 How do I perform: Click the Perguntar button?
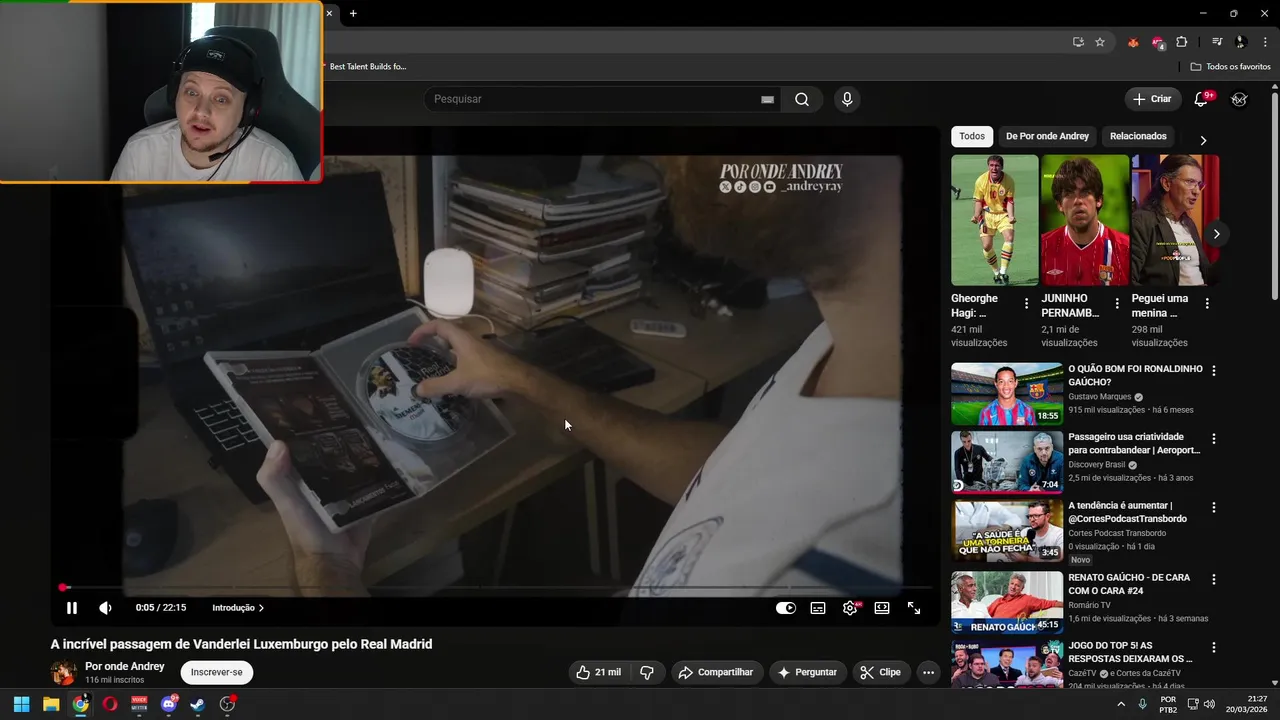(x=807, y=672)
